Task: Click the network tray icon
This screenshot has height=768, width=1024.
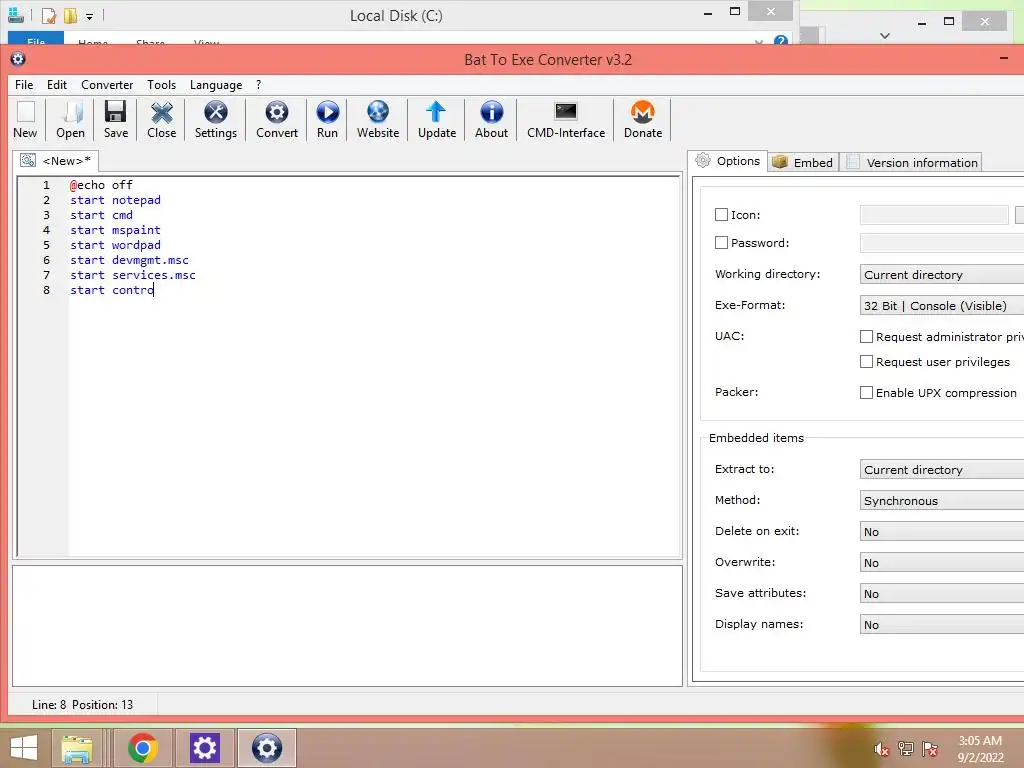Action: 905,749
